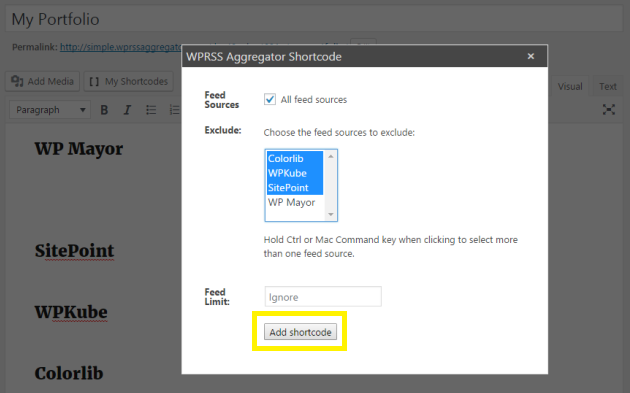The width and height of the screenshot is (630, 393).
Task: Insert a numbered list in the editor
Action: [x=174, y=110]
